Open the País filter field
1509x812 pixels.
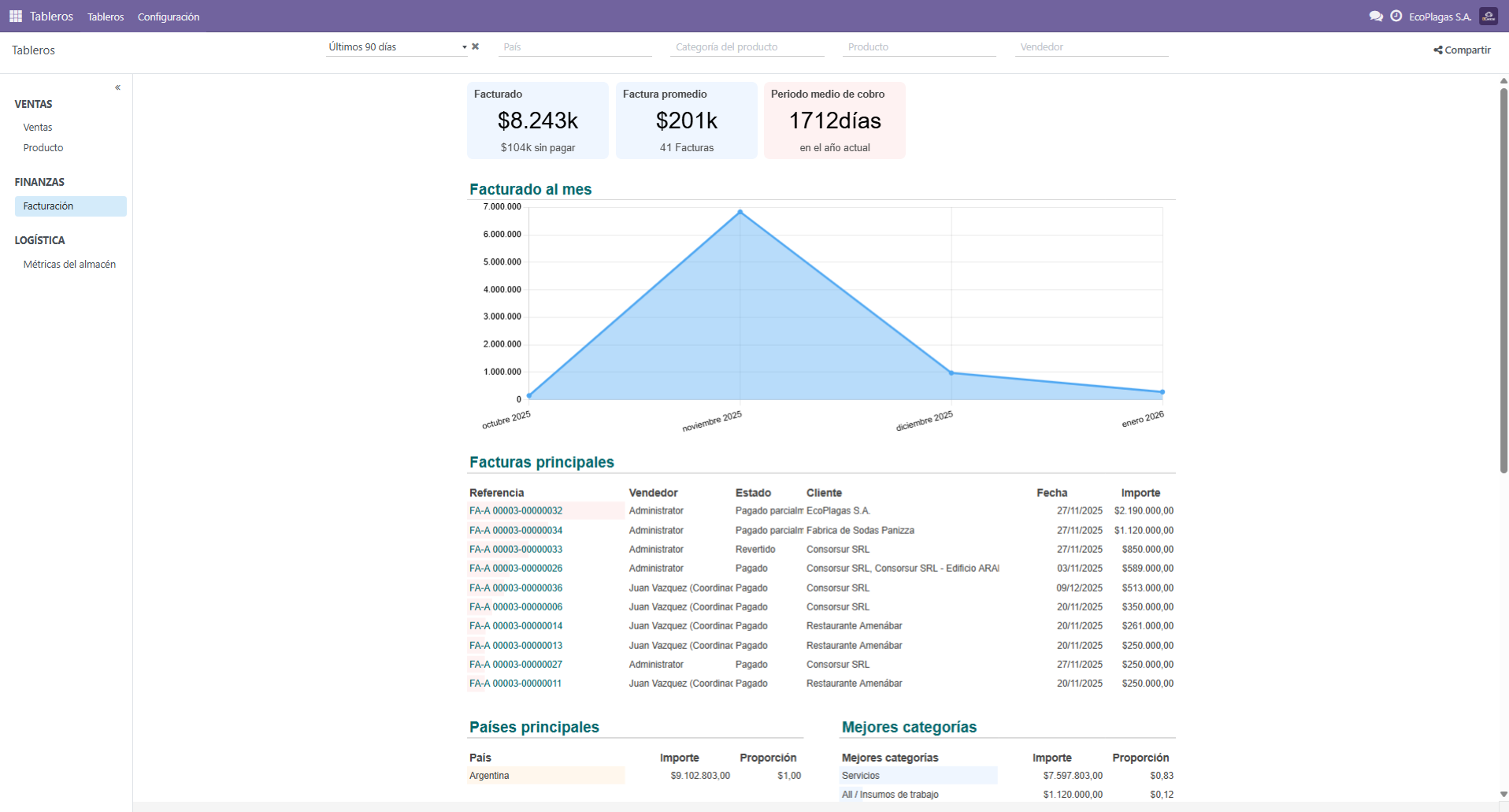[575, 47]
